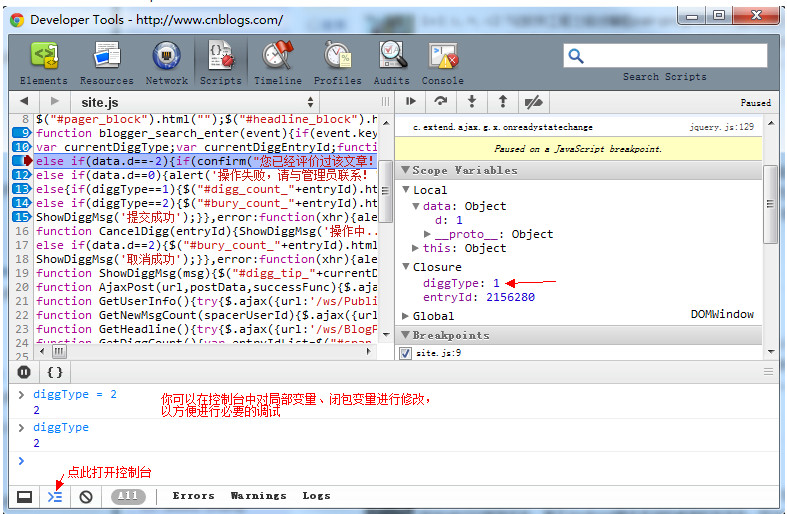
Task: Collapse the Closure scope
Action: click(x=407, y=267)
